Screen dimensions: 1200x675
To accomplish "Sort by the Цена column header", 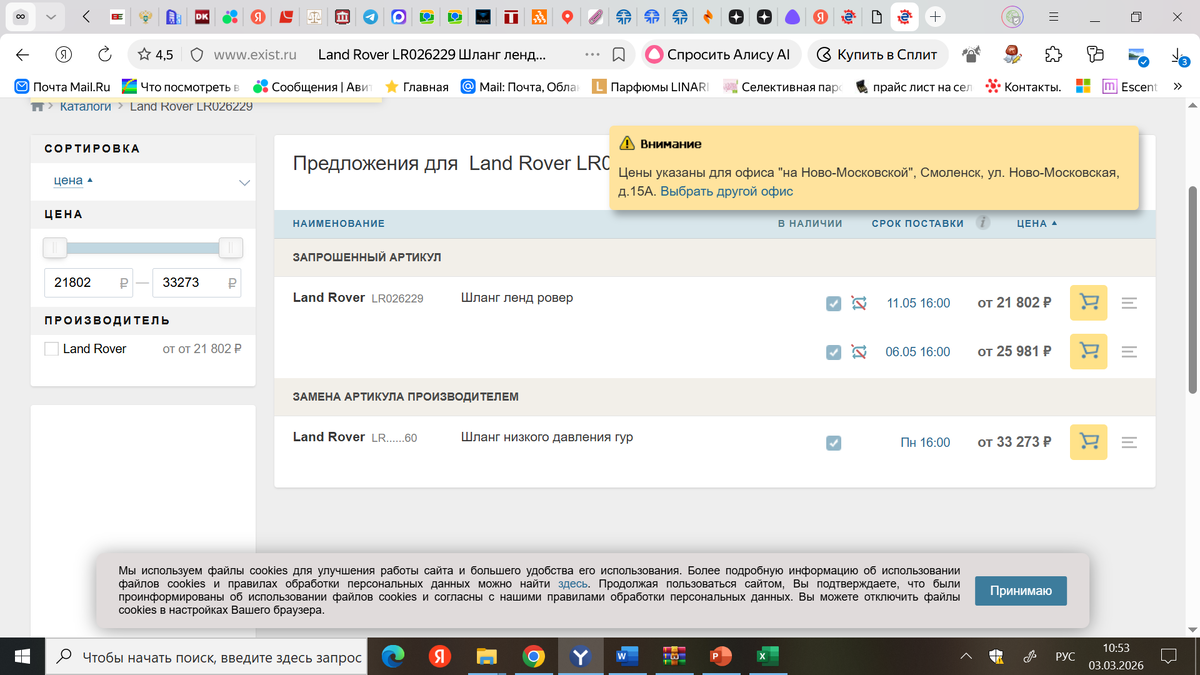I will pos(1037,223).
